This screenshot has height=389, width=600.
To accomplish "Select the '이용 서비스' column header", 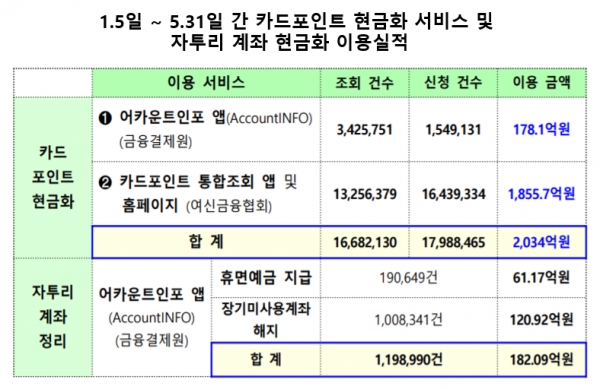I will [206, 82].
